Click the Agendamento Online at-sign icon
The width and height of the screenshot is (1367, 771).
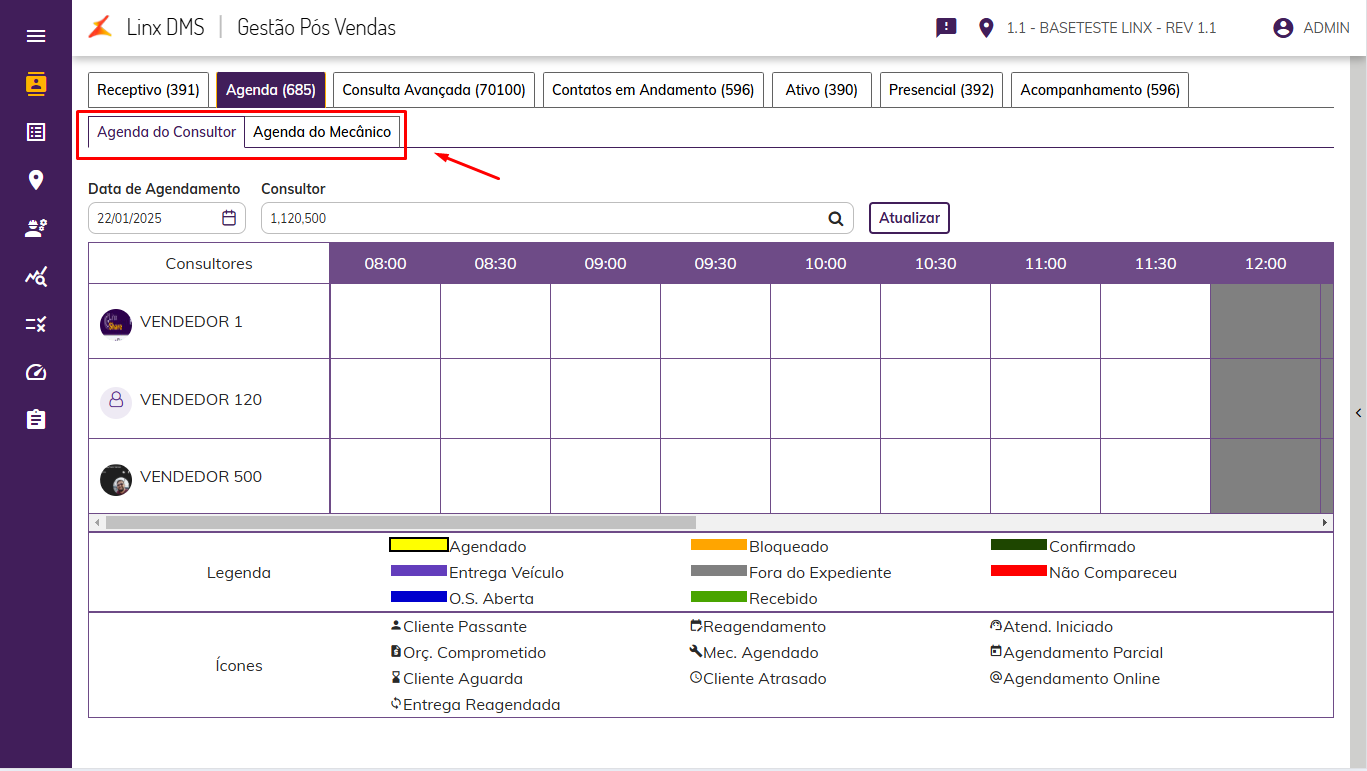click(996, 678)
